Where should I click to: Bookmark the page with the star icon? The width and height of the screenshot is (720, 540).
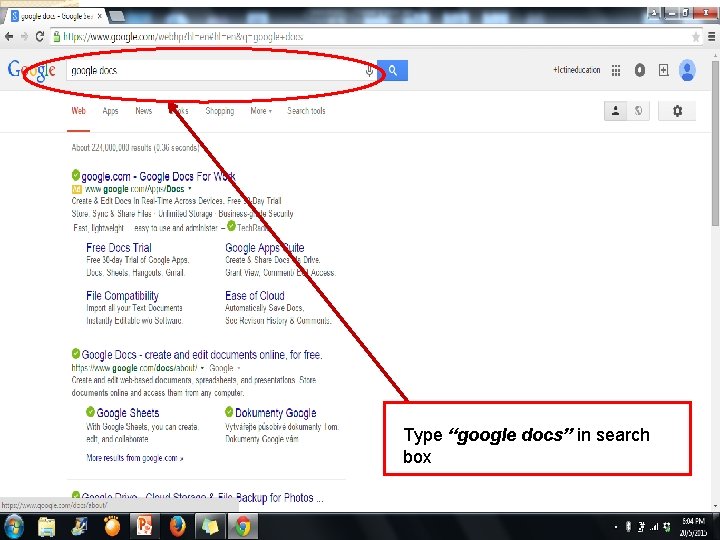point(696,37)
